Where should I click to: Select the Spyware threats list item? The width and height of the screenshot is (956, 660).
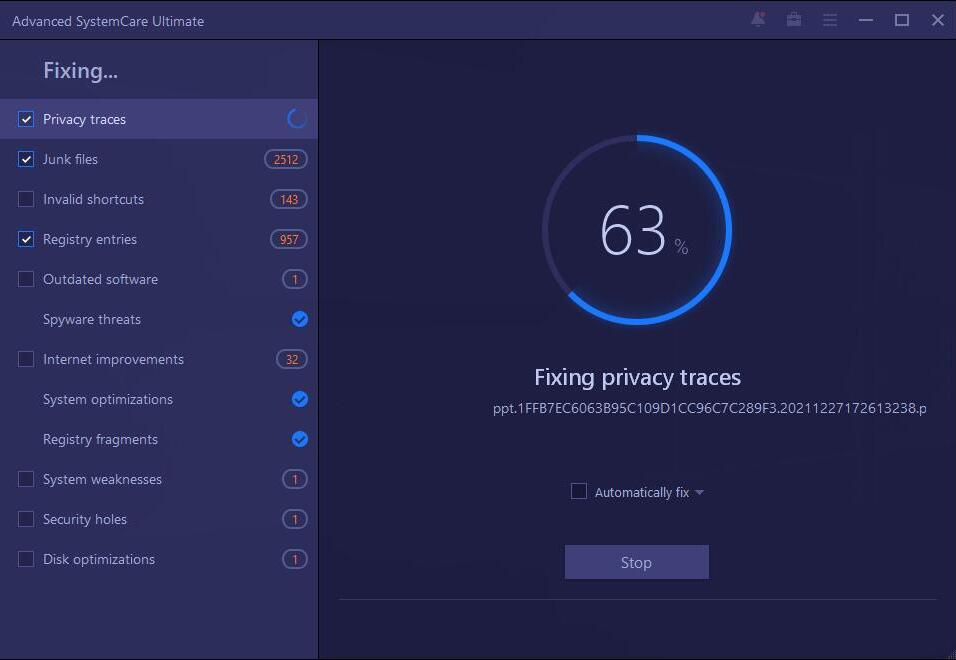(159, 319)
